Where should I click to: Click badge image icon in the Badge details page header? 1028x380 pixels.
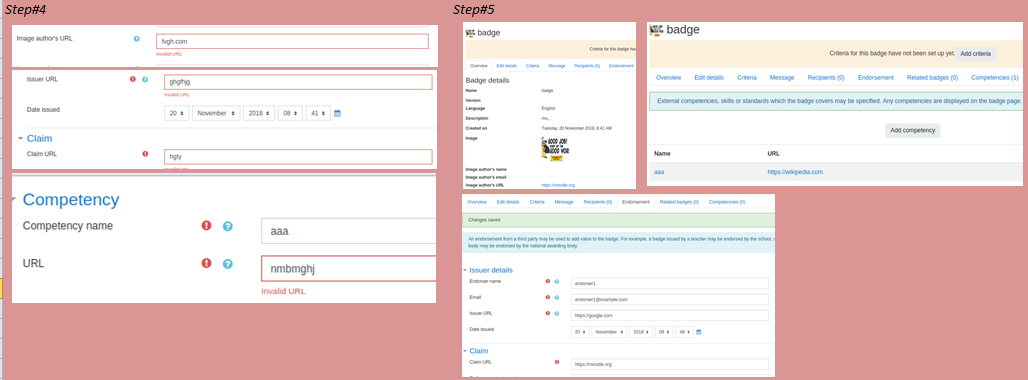pyautogui.click(x=470, y=32)
